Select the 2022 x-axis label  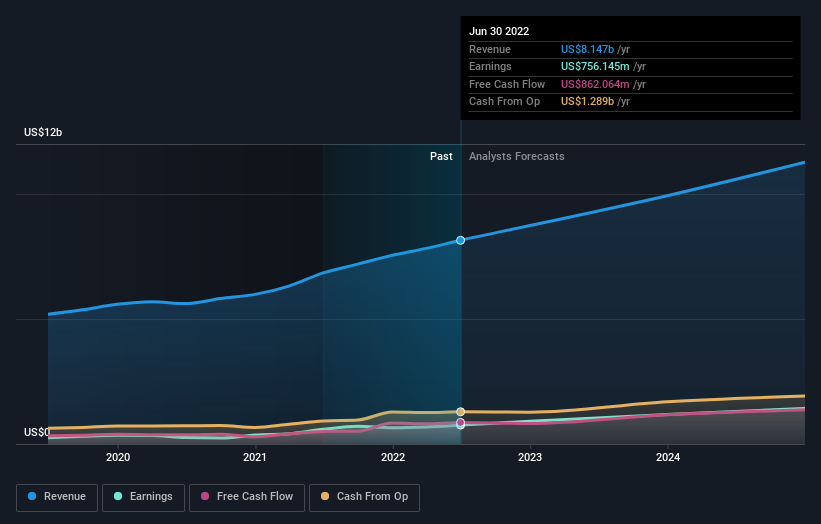click(x=393, y=457)
